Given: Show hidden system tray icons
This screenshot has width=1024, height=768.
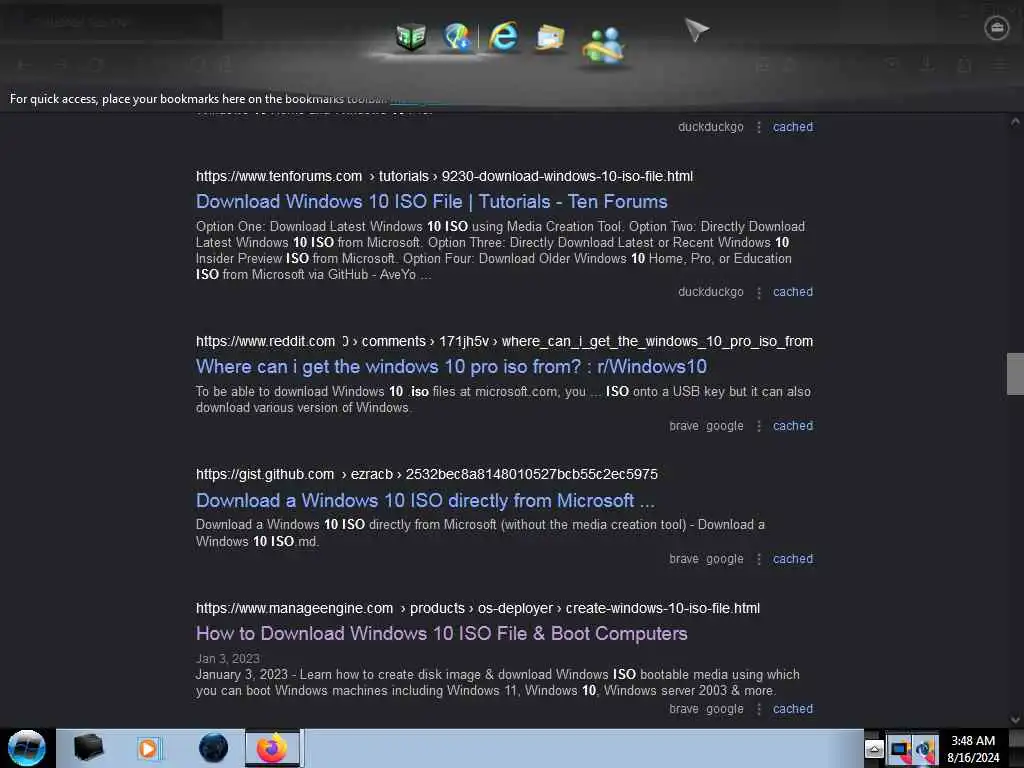Looking at the screenshot, I should point(874,749).
